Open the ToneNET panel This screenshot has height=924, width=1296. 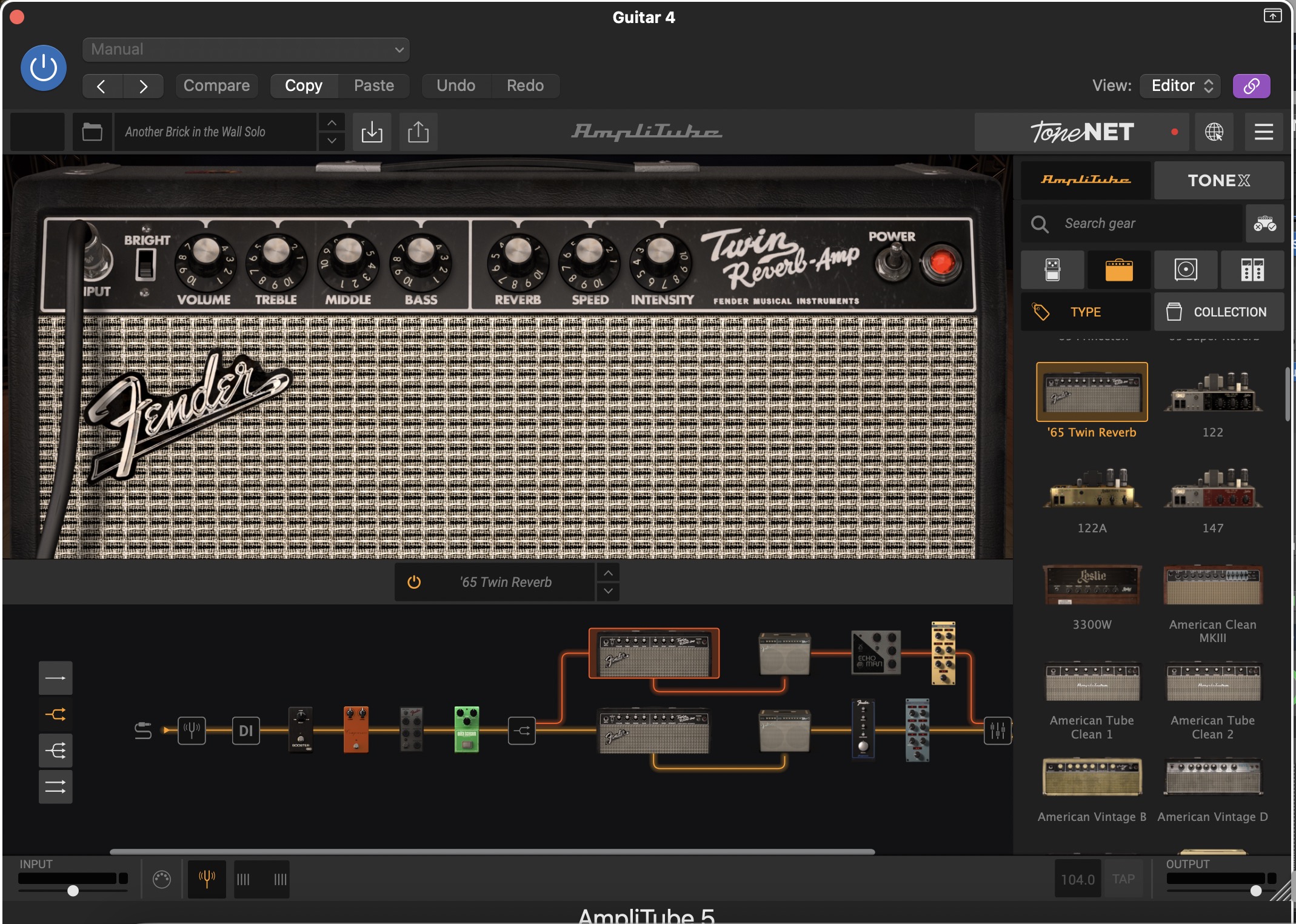coord(1081,132)
